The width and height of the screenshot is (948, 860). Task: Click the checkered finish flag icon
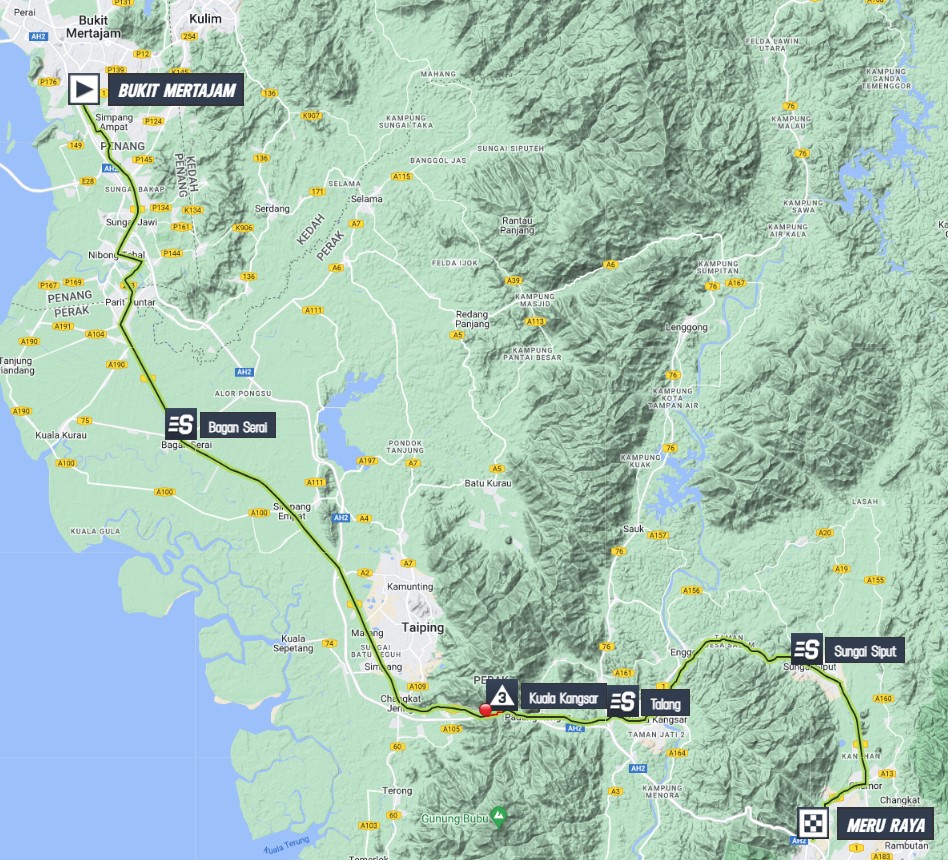pyautogui.click(x=813, y=824)
